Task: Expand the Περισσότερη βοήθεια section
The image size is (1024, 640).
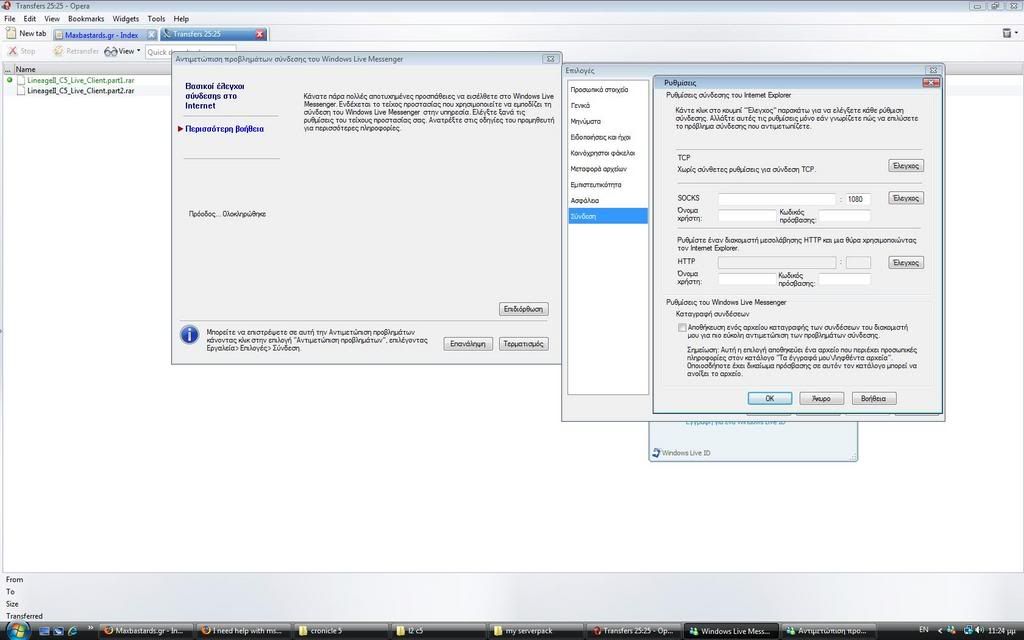Action: [224, 129]
